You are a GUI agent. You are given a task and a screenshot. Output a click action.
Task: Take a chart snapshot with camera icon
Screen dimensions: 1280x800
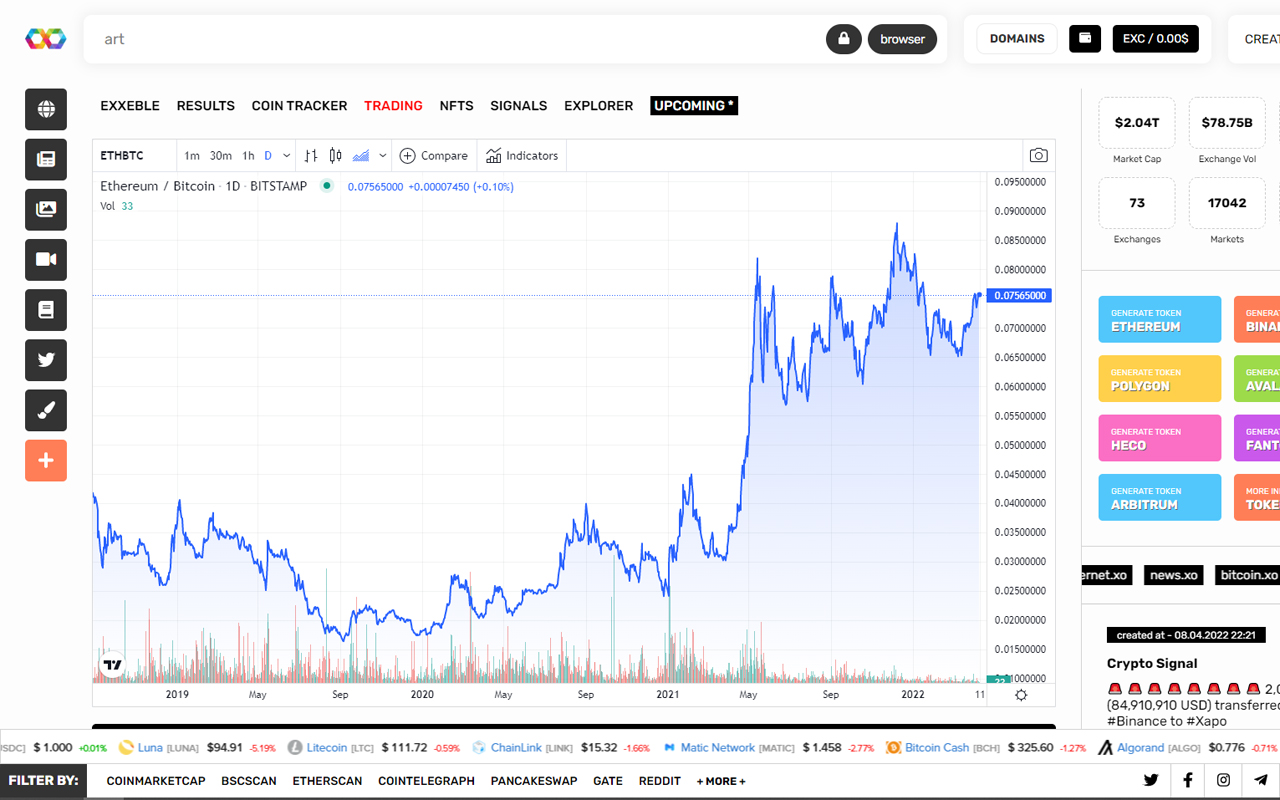tap(1039, 155)
